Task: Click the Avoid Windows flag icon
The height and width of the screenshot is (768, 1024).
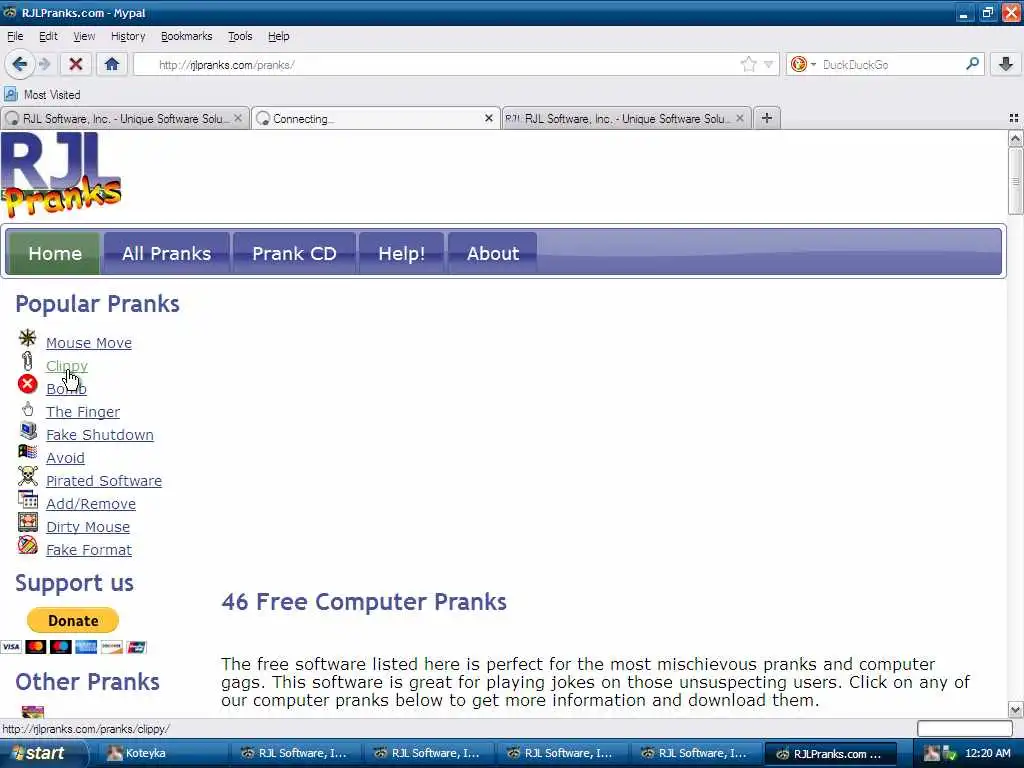Action: click(x=27, y=452)
